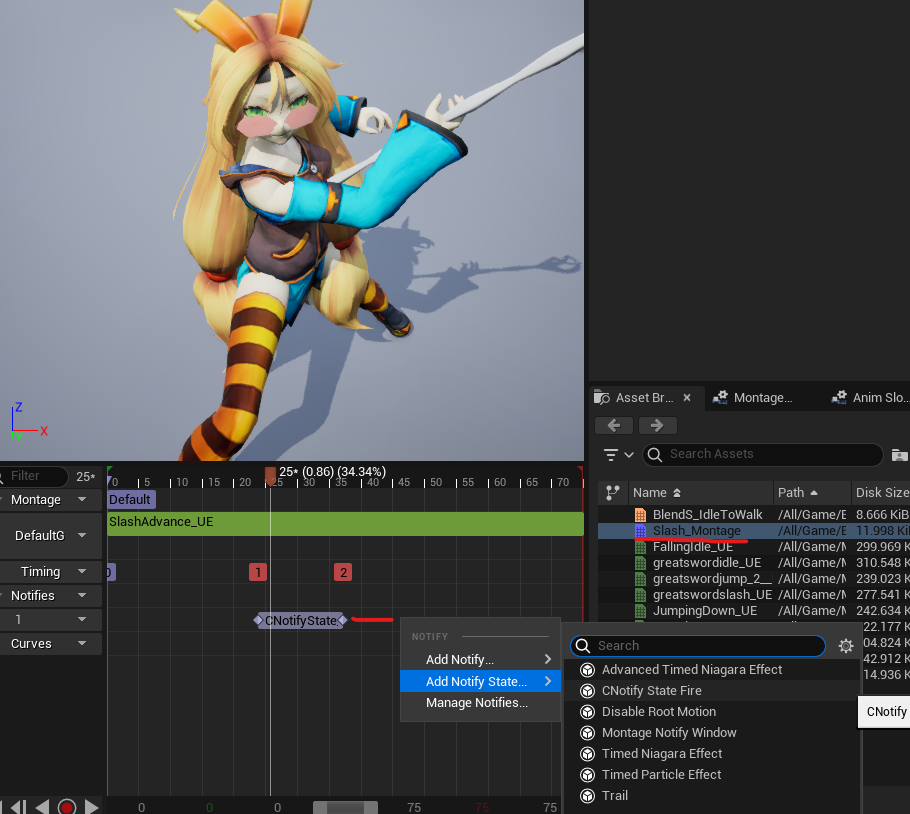Switch to the Anim Slot tab
The height and width of the screenshot is (814, 910).
pyautogui.click(x=869, y=397)
